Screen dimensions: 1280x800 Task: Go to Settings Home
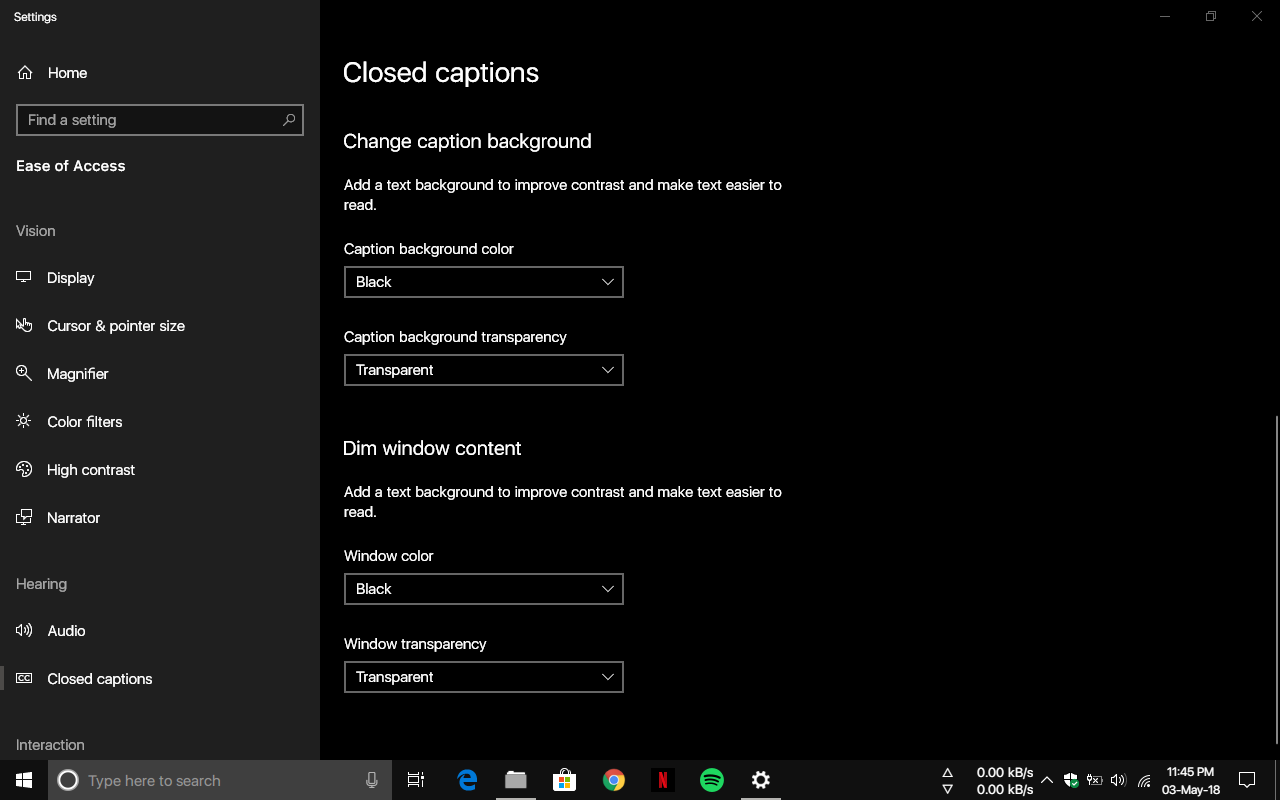tap(160, 73)
